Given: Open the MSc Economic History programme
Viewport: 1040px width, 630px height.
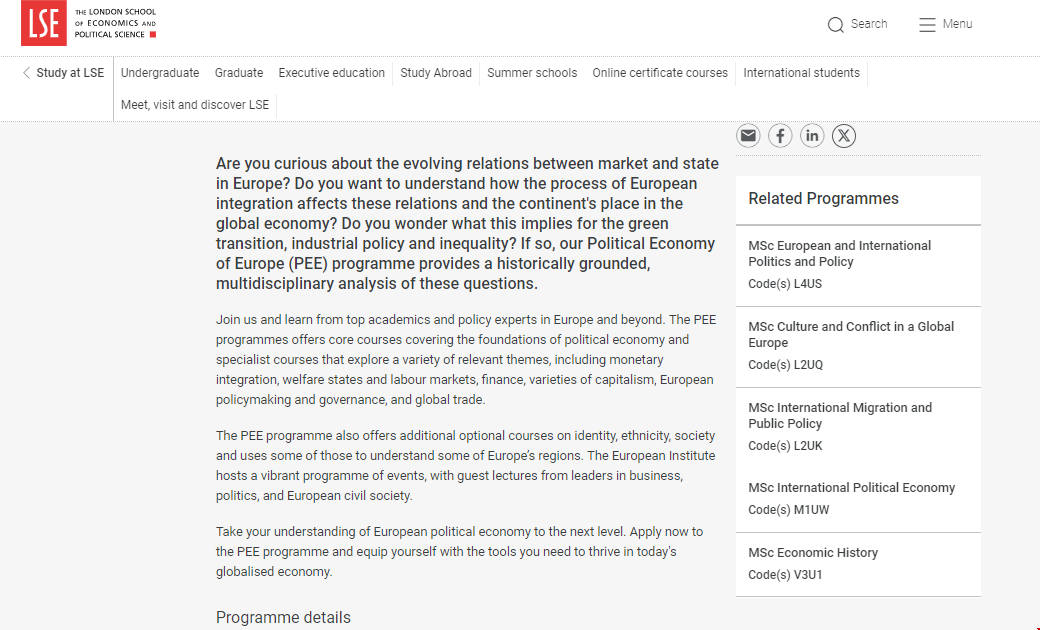Looking at the screenshot, I should click(x=813, y=553).
